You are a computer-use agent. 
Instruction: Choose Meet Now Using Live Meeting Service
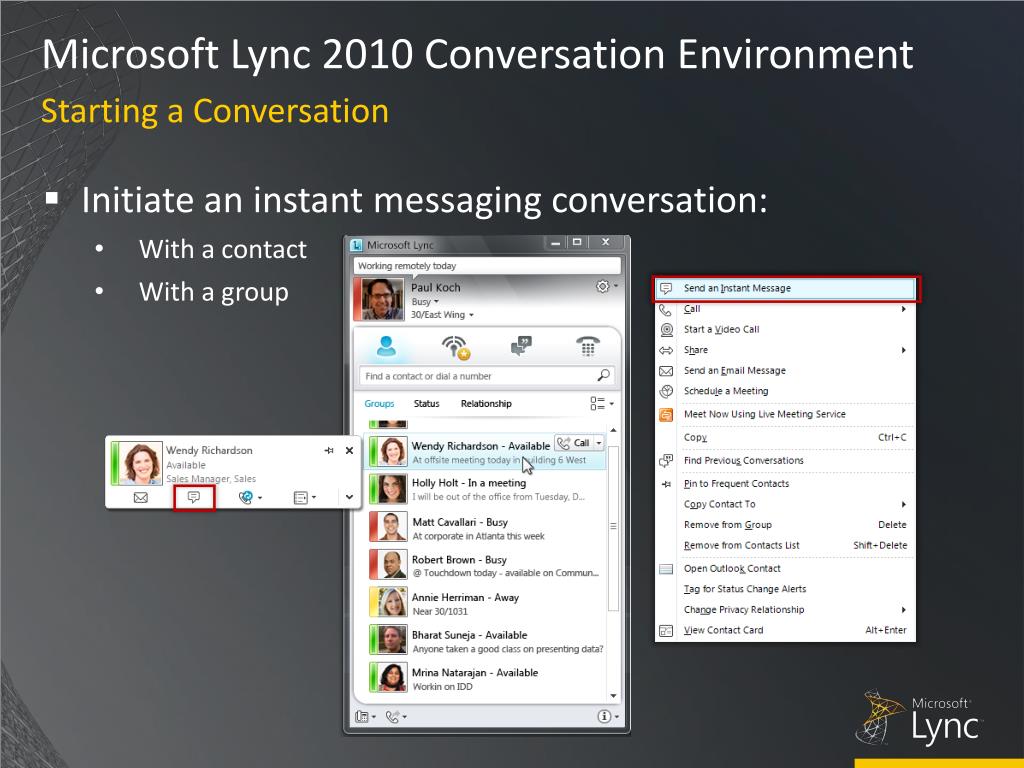(786, 414)
